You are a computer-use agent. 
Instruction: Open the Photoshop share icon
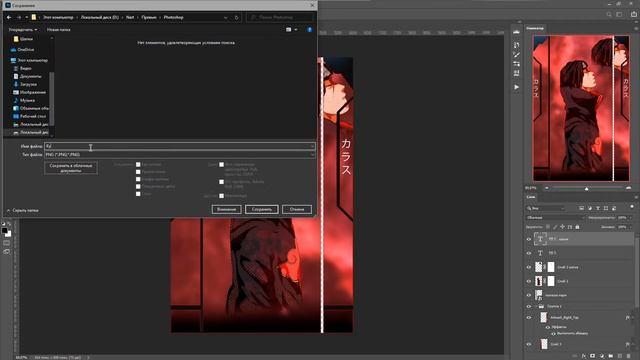pyautogui.click(x=634, y=14)
